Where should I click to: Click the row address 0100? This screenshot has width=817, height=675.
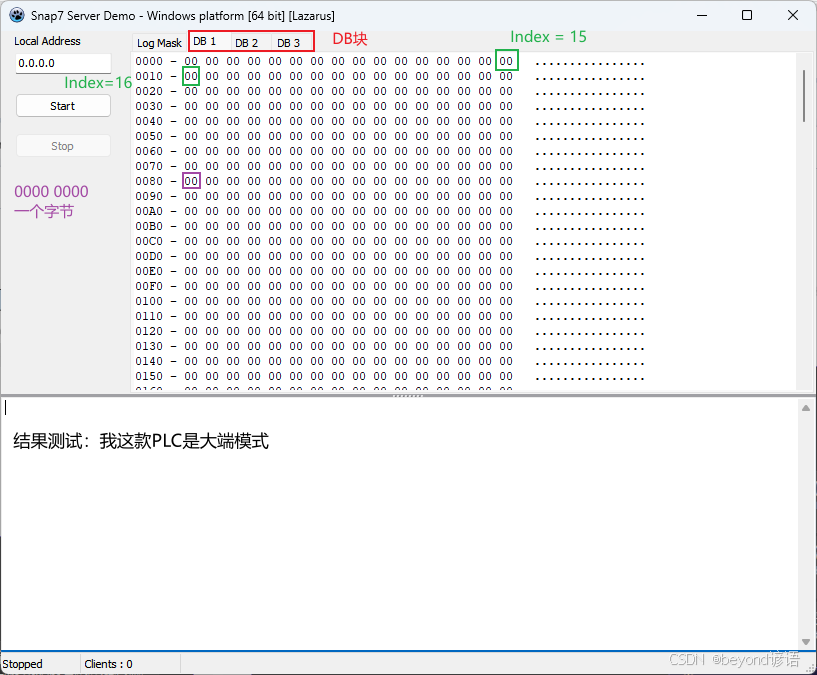149,301
